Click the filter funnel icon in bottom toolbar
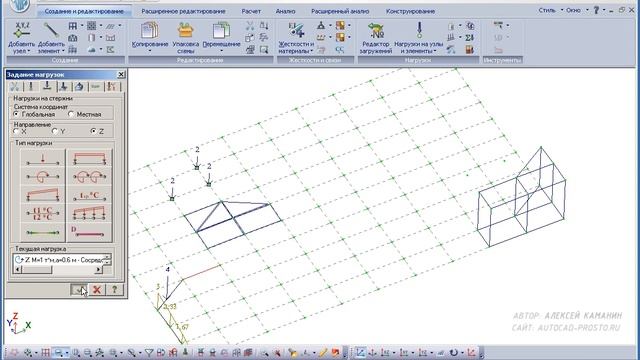 point(149,352)
